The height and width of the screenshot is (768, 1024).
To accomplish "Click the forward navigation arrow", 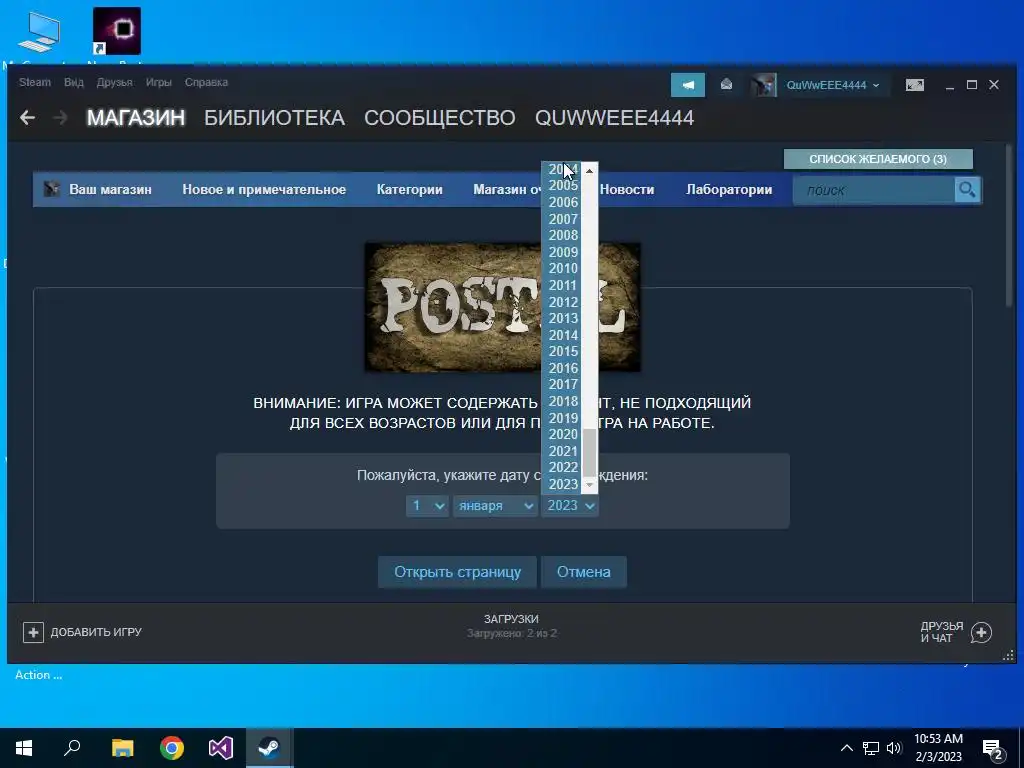I will [x=60, y=118].
